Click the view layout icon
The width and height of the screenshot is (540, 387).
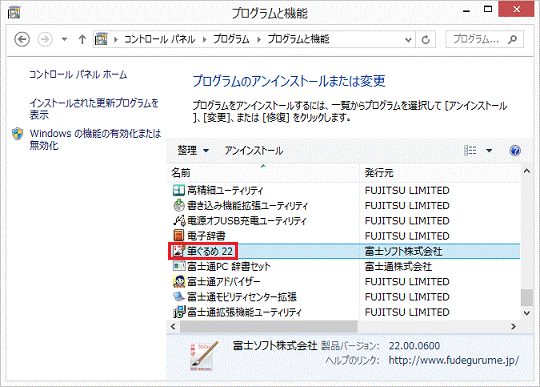[470, 150]
